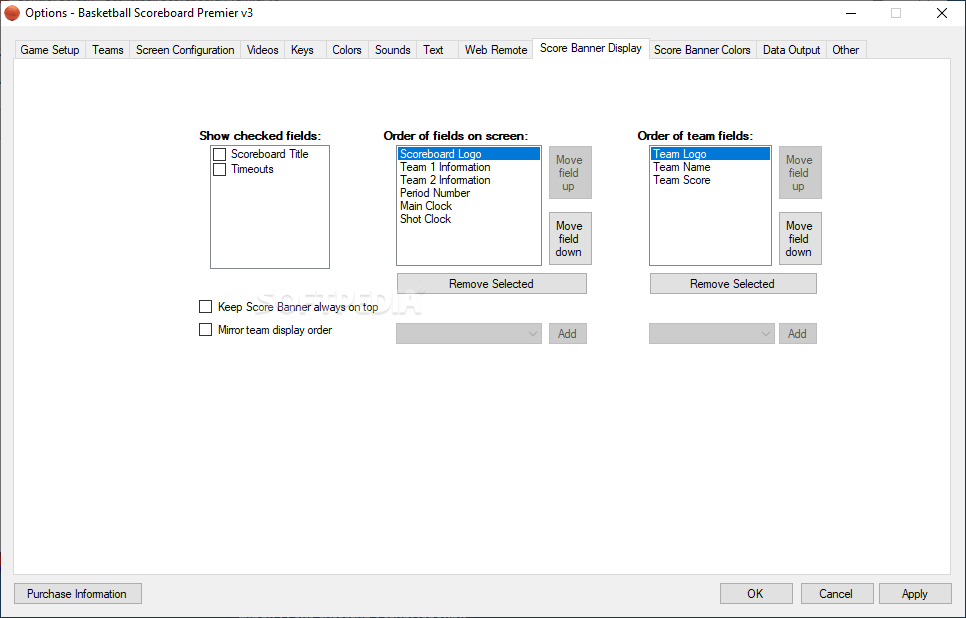Select Shot Clock in the list
The width and height of the screenshot is (966, 618).
(x=469, y=219)
